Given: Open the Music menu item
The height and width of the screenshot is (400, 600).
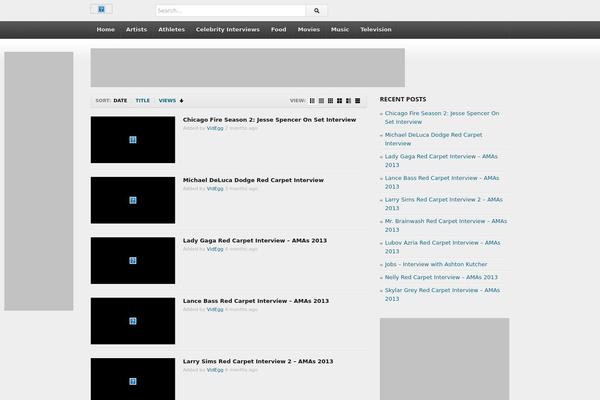Looking at the screenshot, I should pyautogui.click(x=340, y=29).
